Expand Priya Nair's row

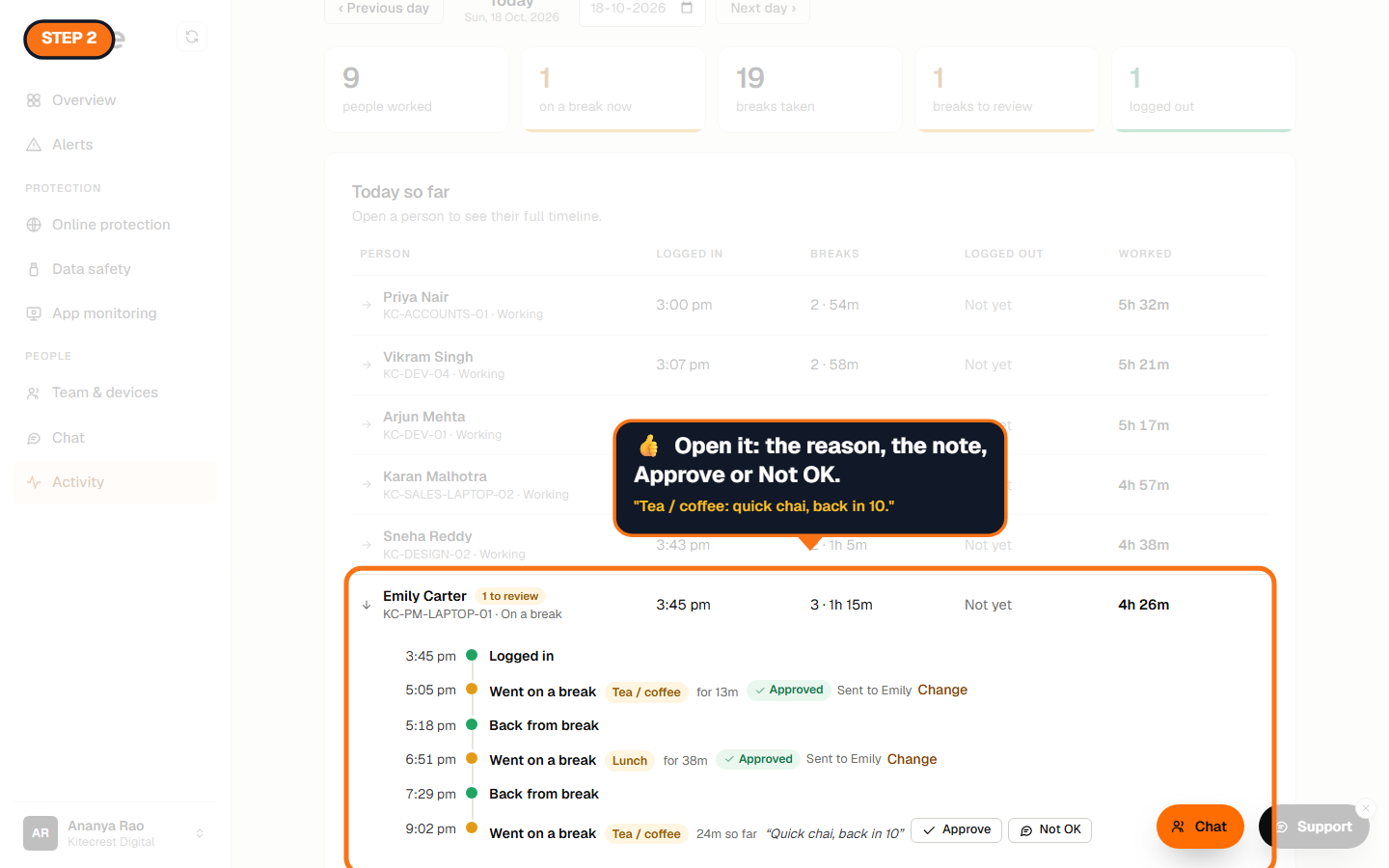[x=809, y=305]
